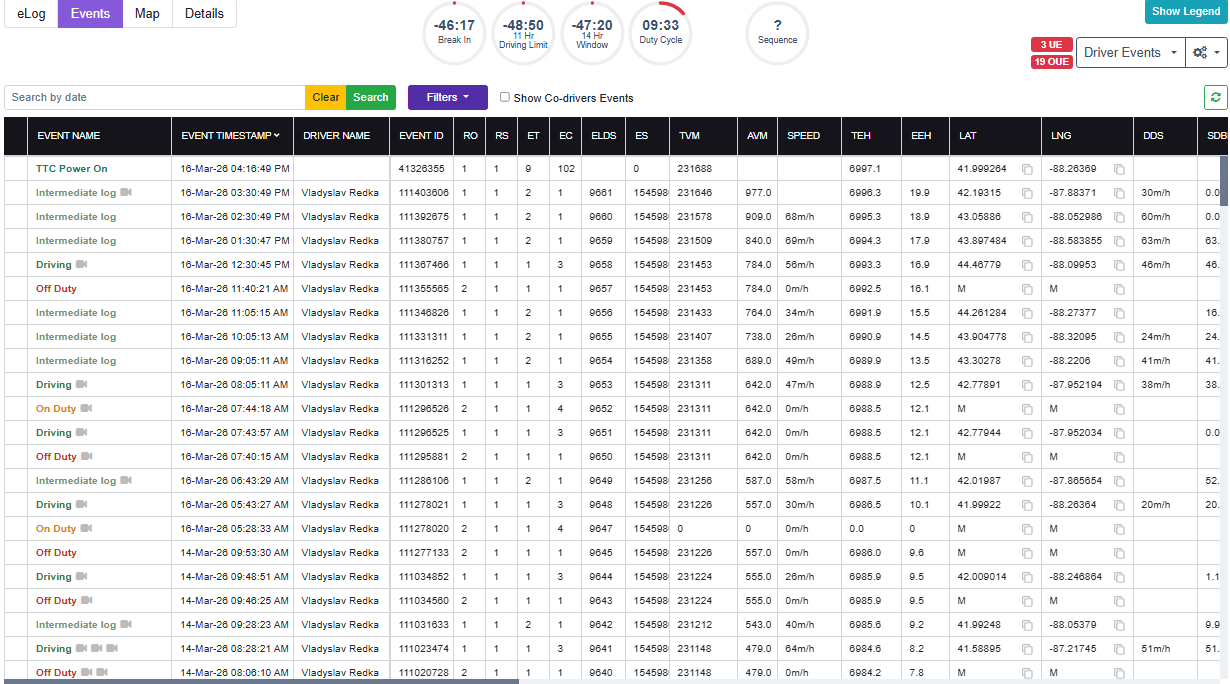Screen dimensions: 1230x684
Task: Copy latitude 43.05886 via copy icon
Action: 1027,217
